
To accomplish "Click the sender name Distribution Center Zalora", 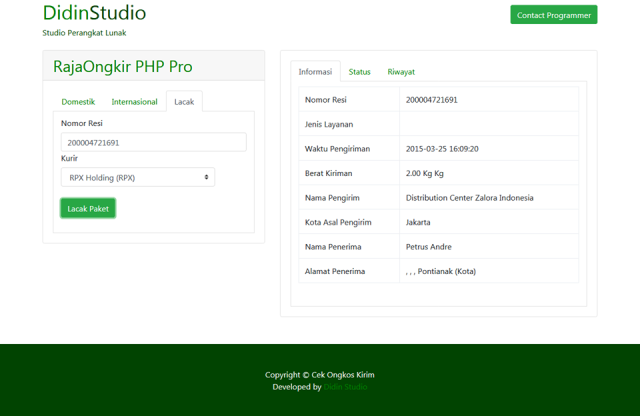I will point(469,198).
